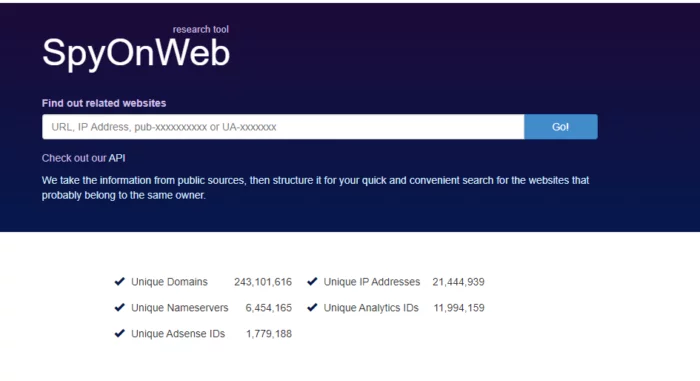This screenshot has height=381, width=700.
Task: Click the checkmark beside Unique IP Addresses
Action: (x=312, y=281)
